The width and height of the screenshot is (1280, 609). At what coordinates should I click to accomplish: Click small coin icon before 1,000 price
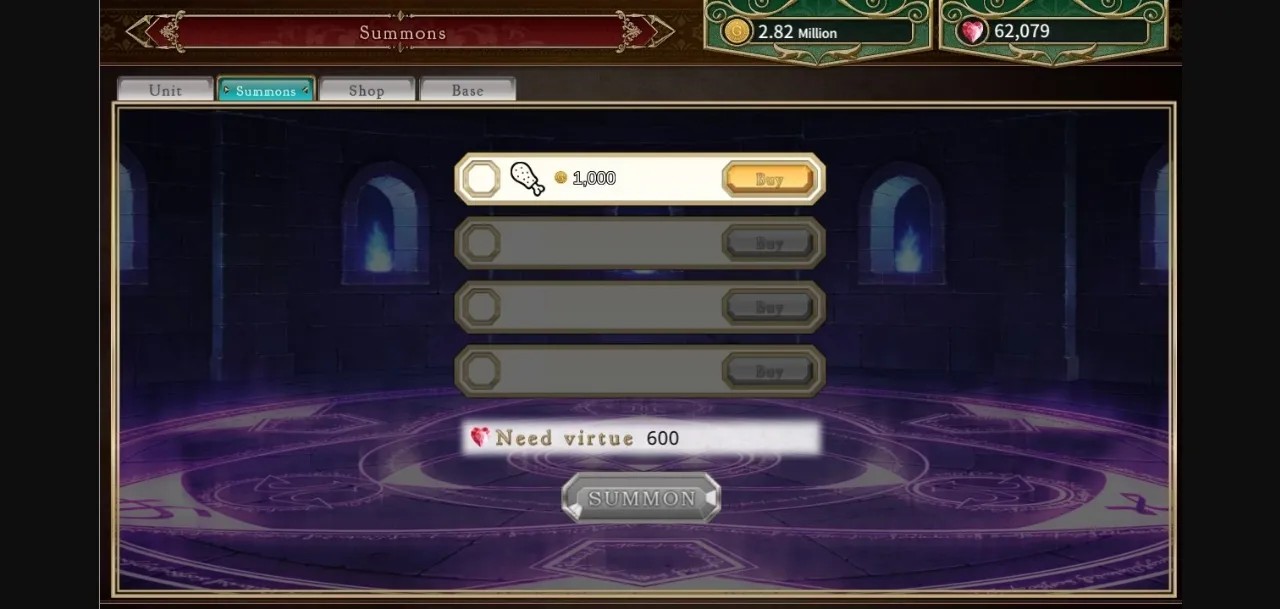point(560,178)
